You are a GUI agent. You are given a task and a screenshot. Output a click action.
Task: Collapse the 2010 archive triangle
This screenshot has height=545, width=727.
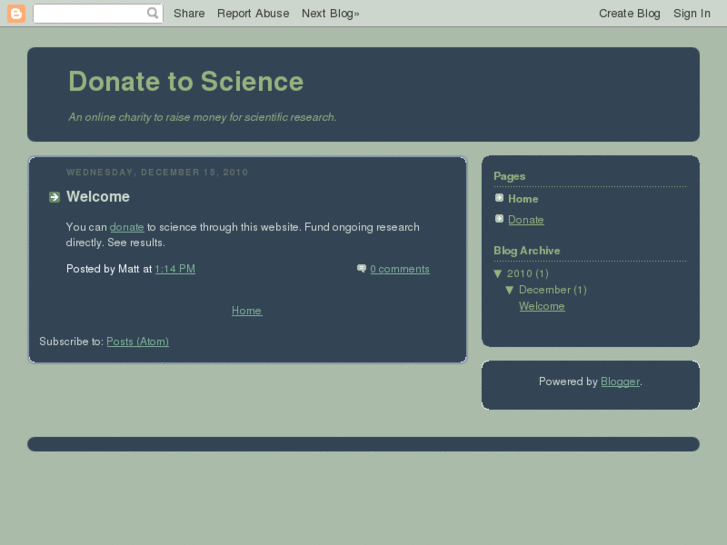coord(498,274)
